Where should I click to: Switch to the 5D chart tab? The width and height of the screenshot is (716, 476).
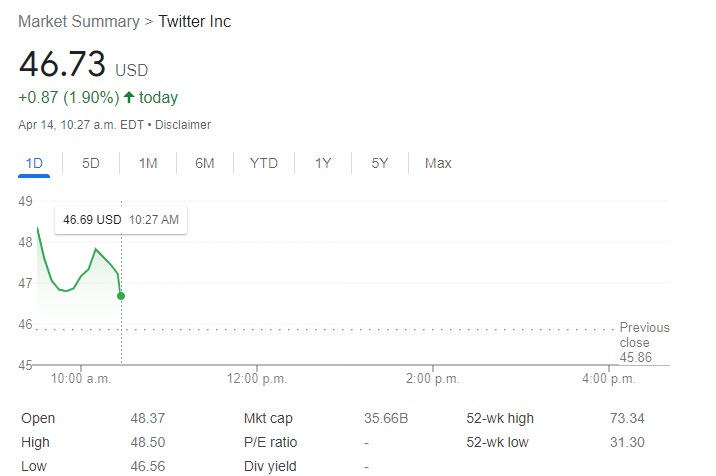tap(91, 163)
